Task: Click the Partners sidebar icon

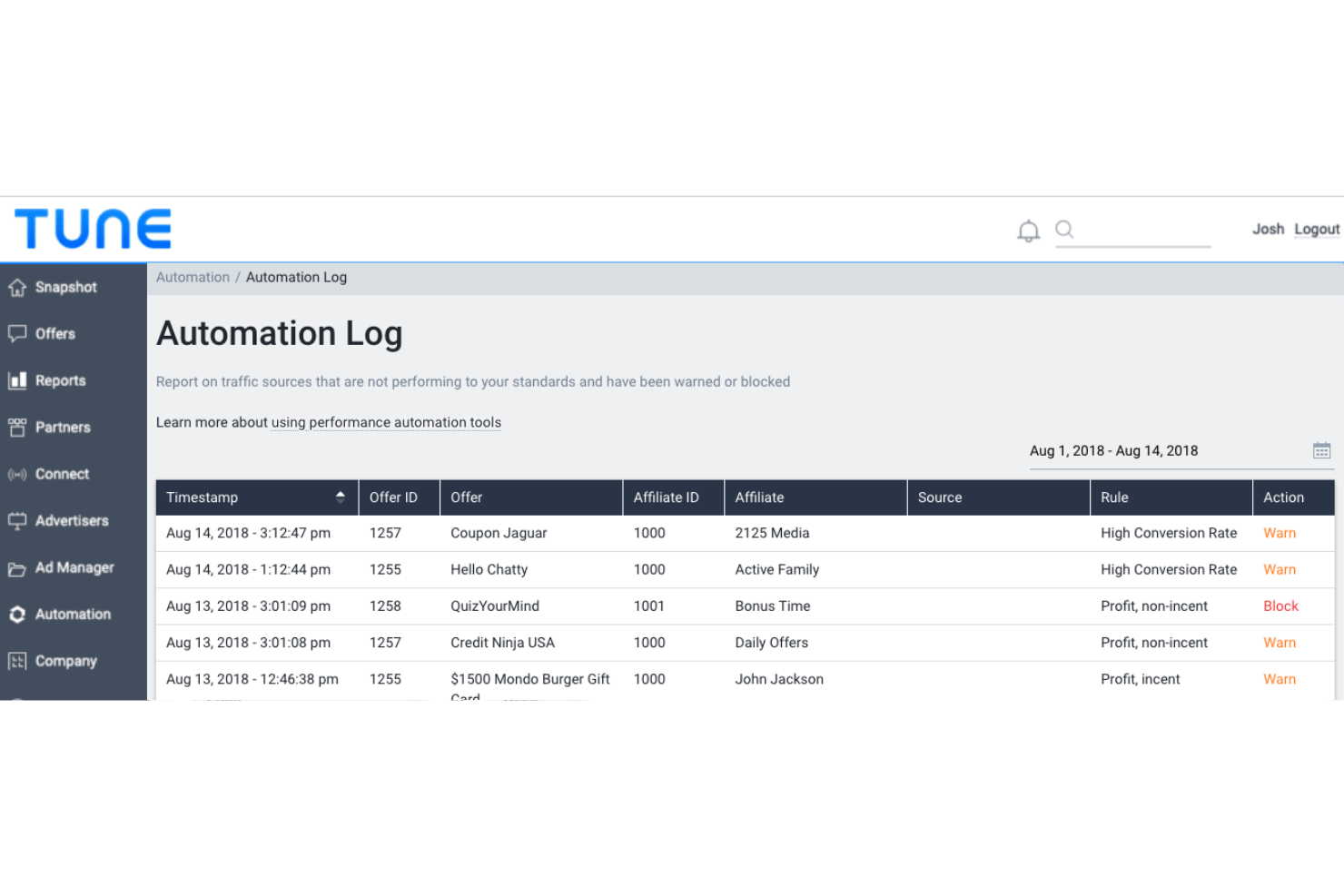Action: [x=17, y=427]
